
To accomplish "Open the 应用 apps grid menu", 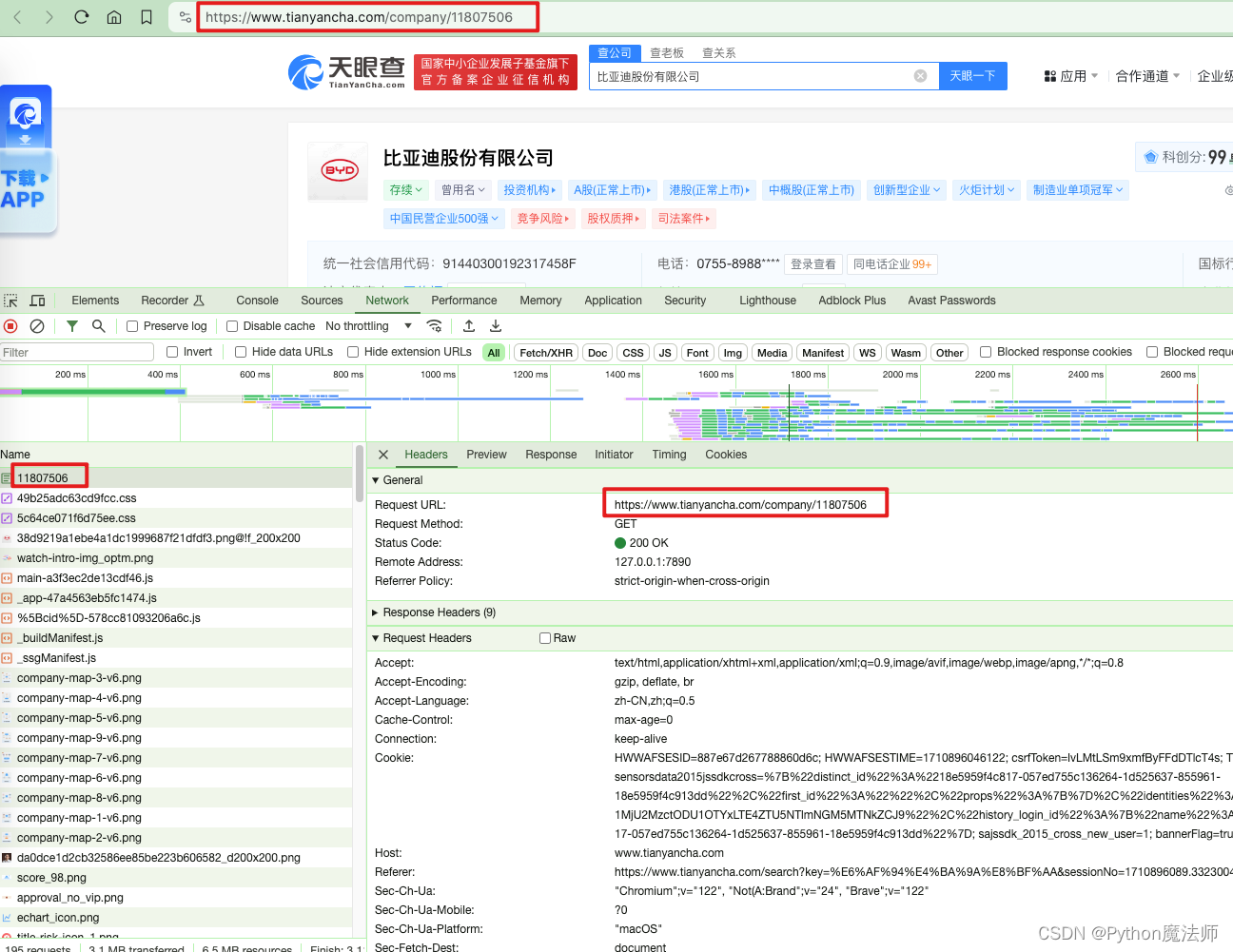I will 1070,76.
